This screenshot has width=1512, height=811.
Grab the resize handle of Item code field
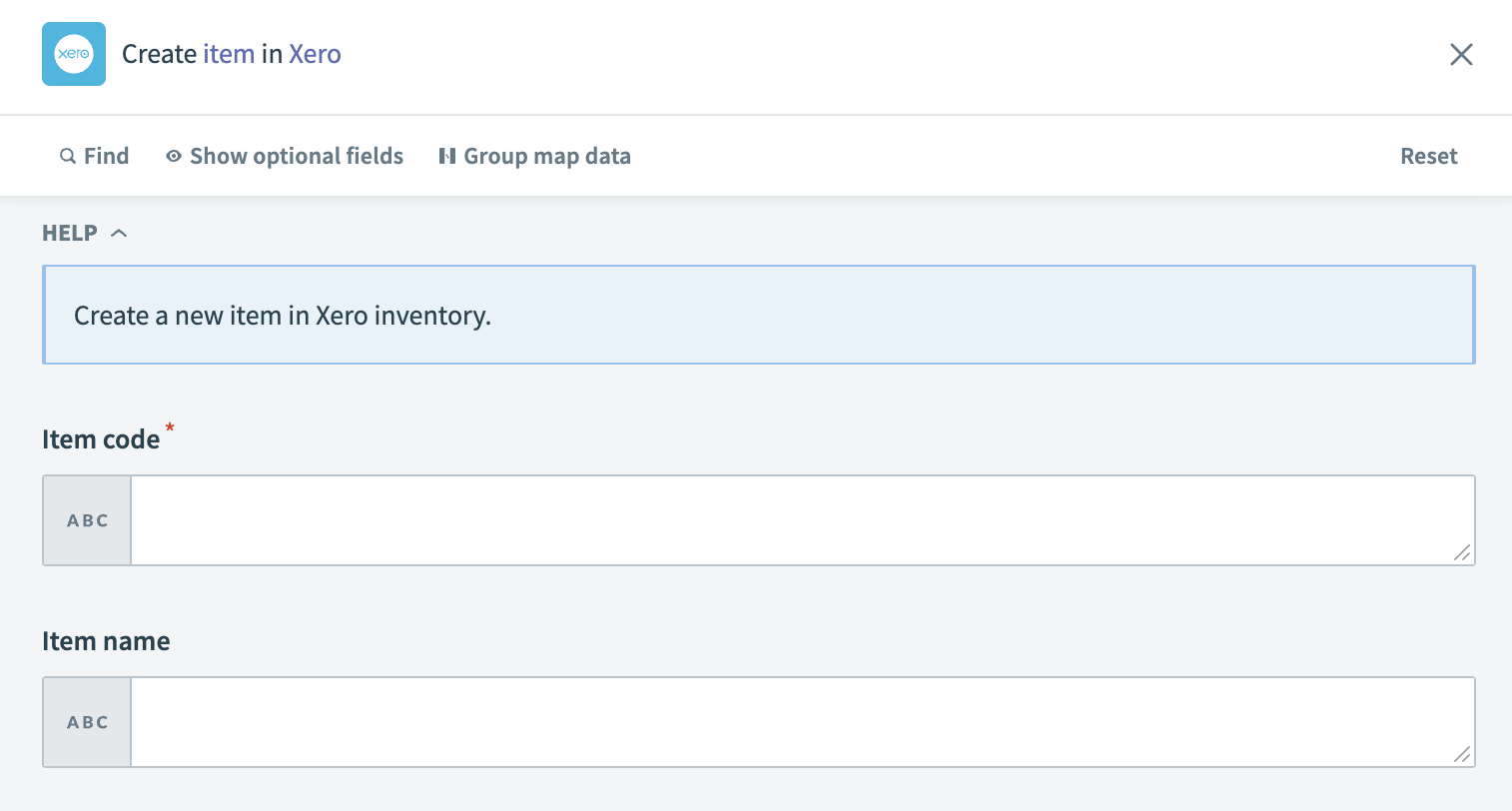(x=1462, y=552)
